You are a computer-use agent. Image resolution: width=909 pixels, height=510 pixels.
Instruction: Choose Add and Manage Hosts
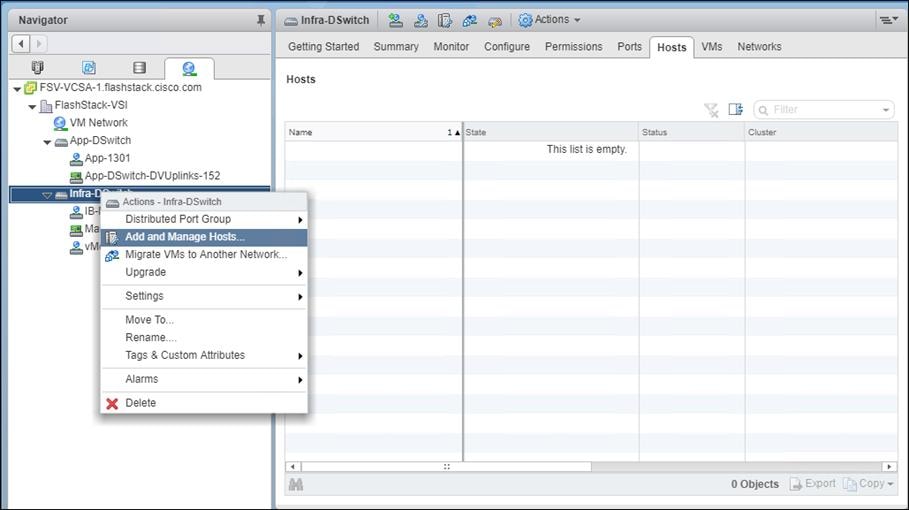coord(203,237)
